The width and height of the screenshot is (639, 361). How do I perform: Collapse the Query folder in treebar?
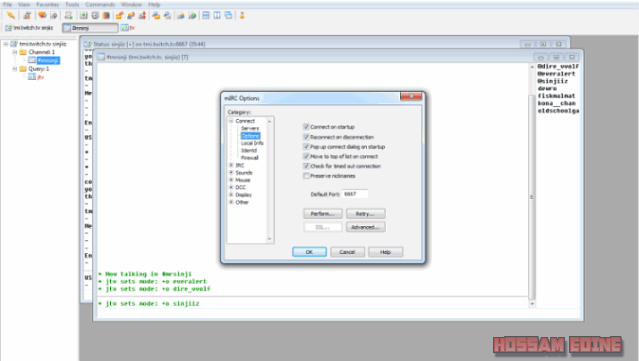(15, 69)
